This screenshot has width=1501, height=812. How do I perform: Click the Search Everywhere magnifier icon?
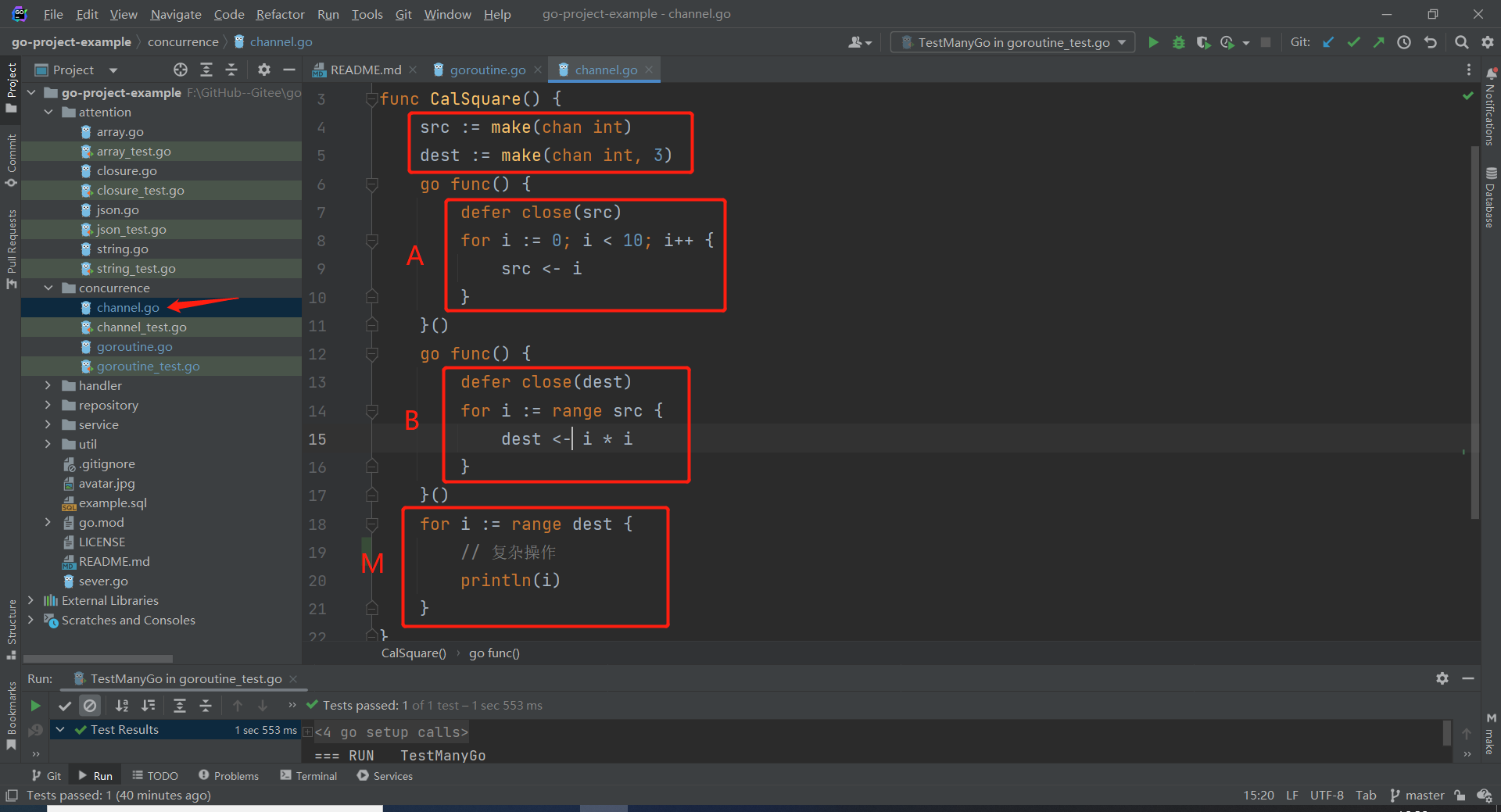pos(1461,43)
